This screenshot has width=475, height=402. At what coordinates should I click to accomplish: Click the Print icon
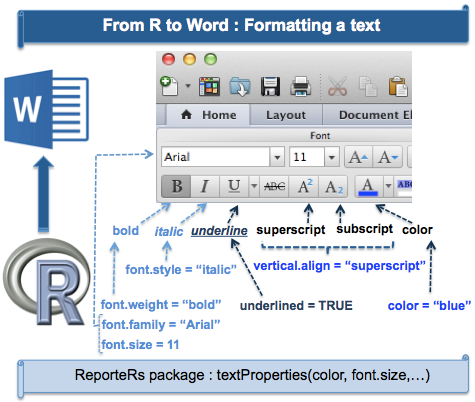click(301, 87)
